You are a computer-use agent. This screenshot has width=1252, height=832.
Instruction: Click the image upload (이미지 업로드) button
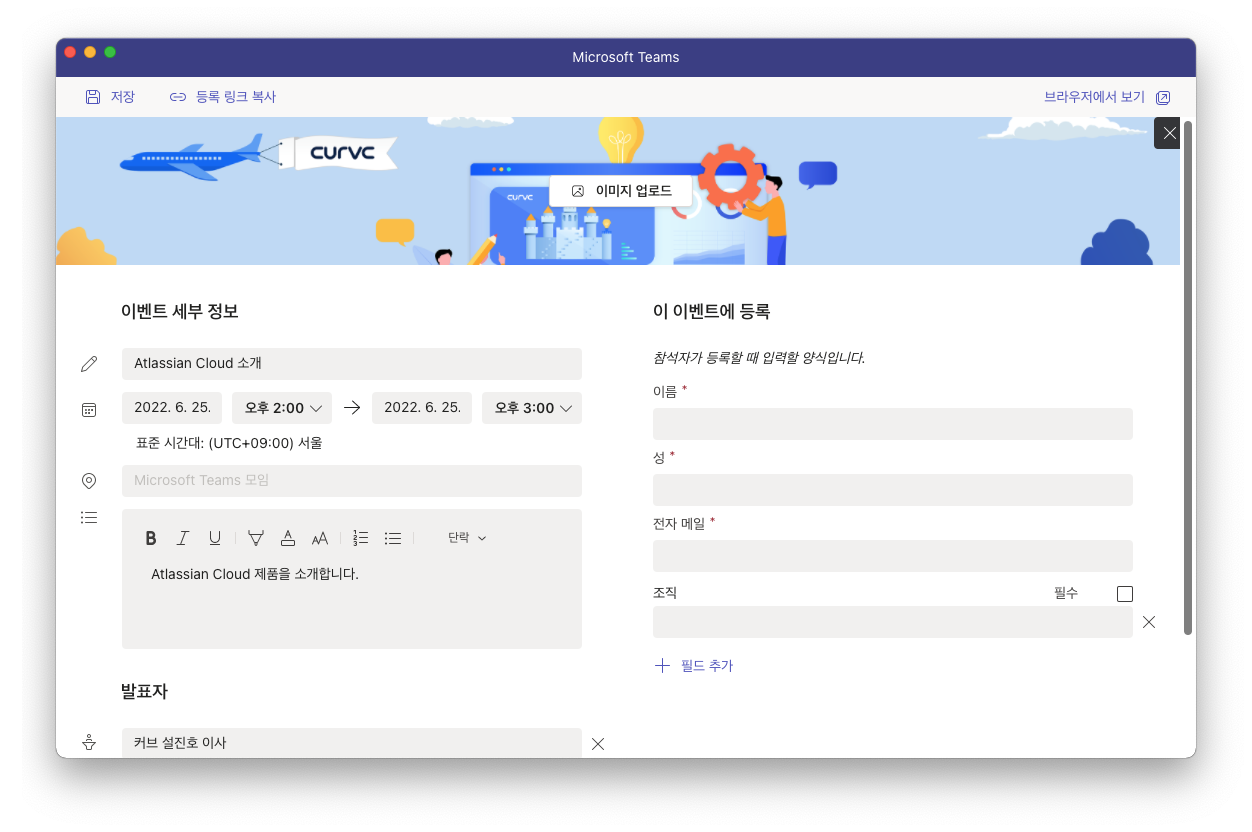pos(621,190)
